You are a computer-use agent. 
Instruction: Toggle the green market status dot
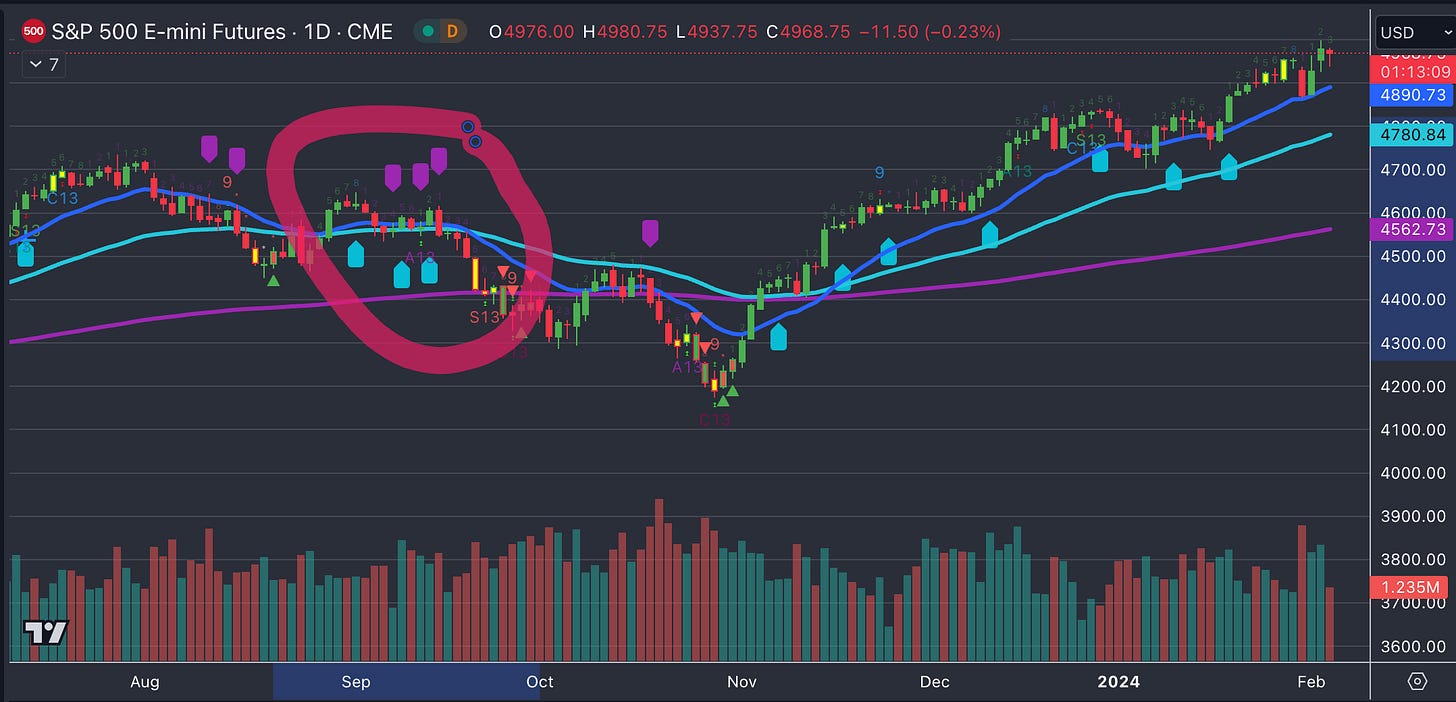[x=428, y=31]
